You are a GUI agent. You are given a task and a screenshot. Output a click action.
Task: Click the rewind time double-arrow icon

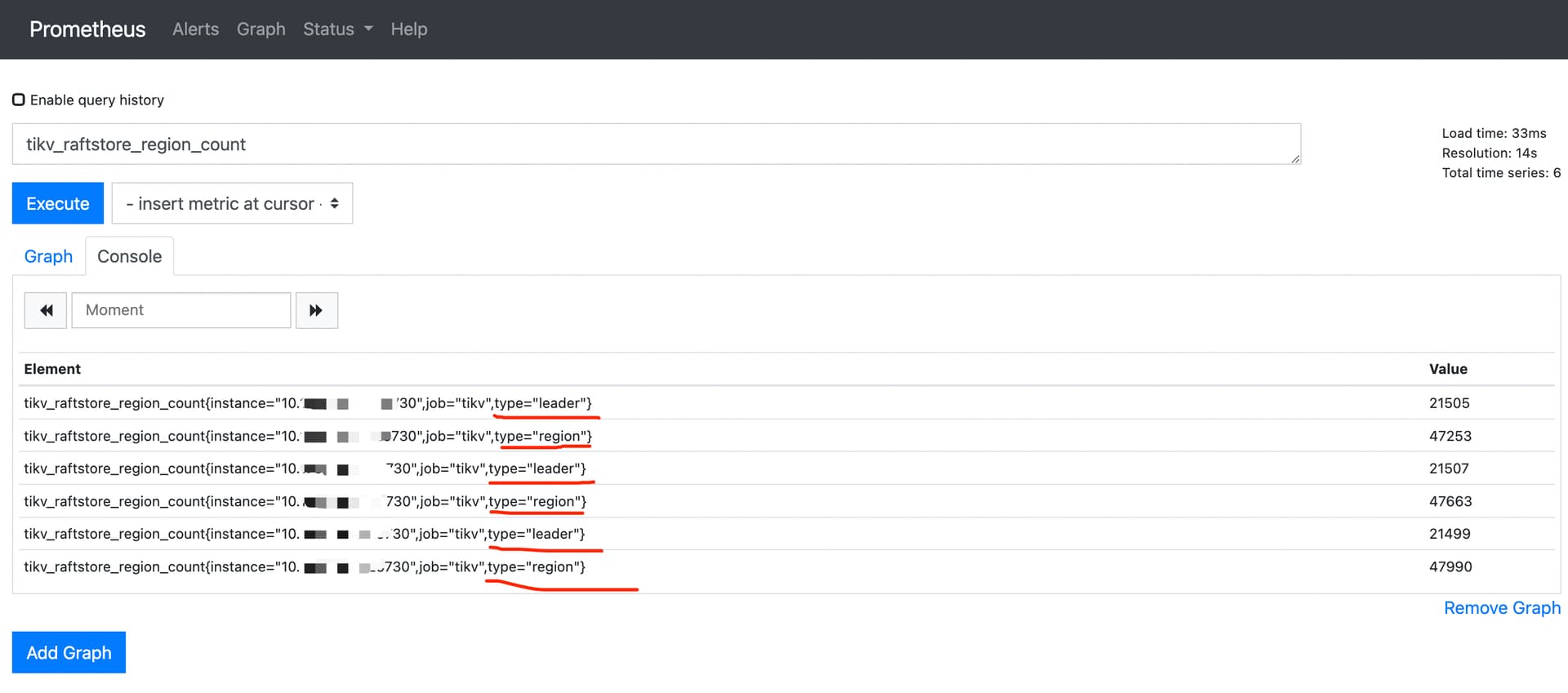click(46, 310)
